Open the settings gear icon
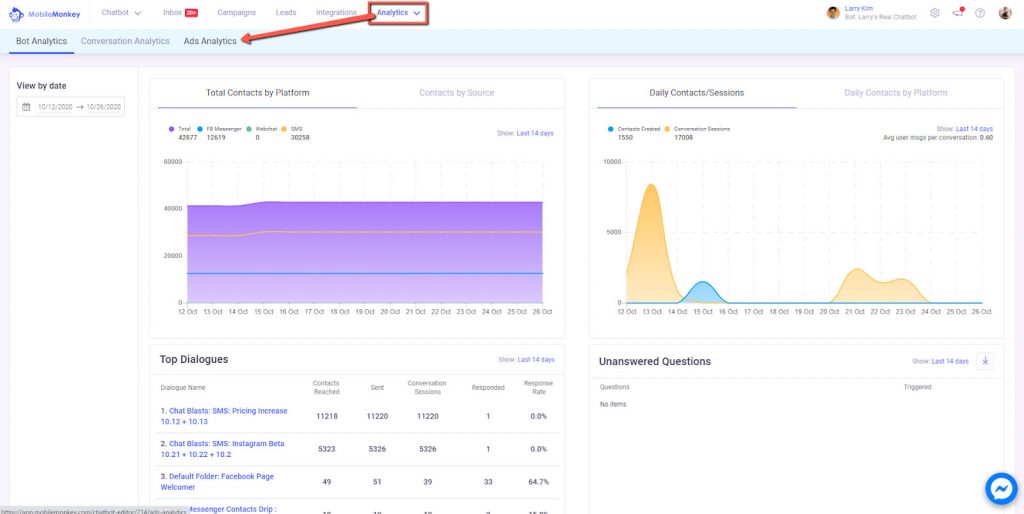 (935, 13)
